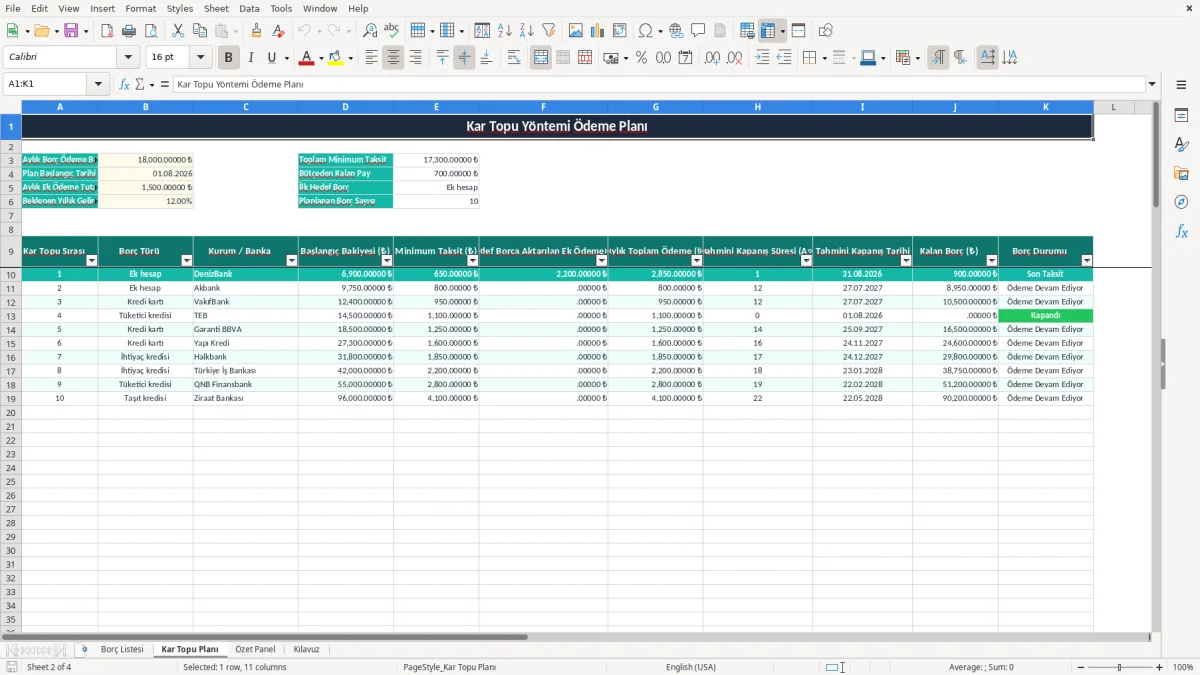Open the sidebar Navigator compass icon
The width and height of the screenshot is (1200, 675).
[1181, 202]
